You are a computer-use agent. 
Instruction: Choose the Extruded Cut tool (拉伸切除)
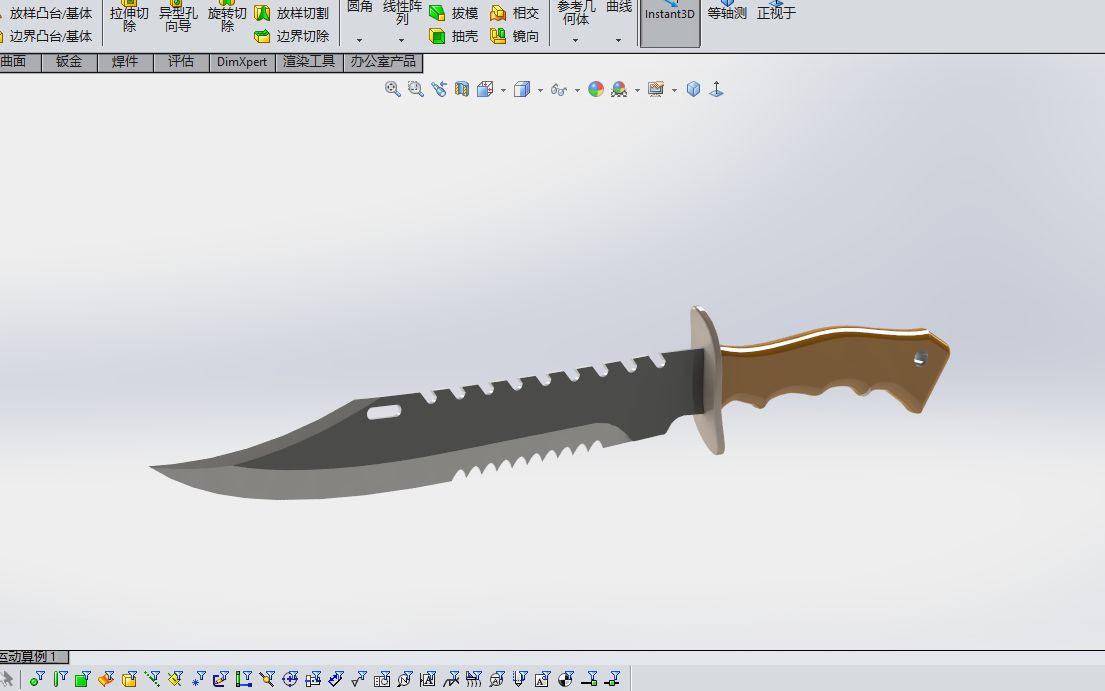point(129,18)
